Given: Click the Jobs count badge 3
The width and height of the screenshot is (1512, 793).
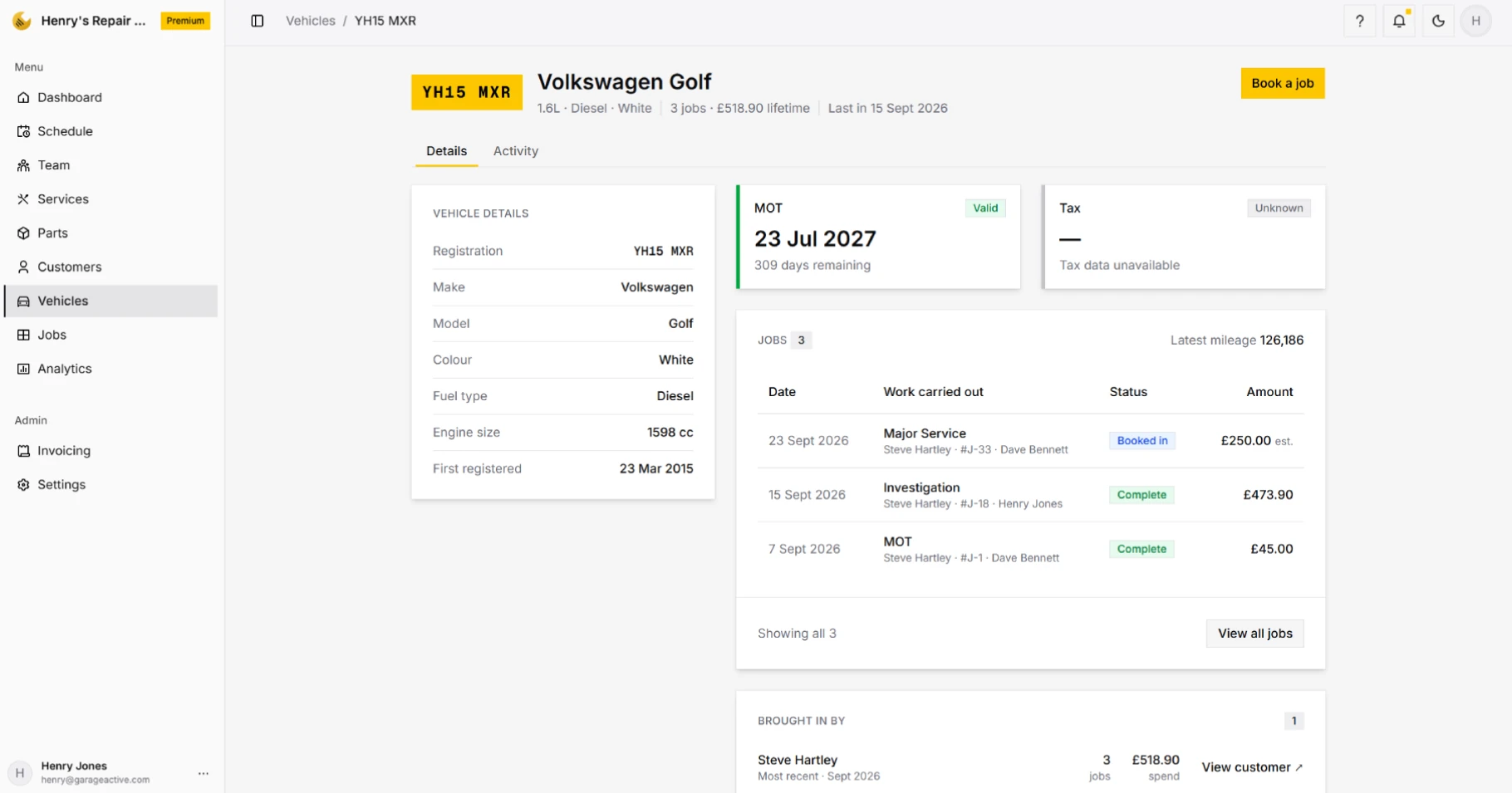Looking at the screenshot, I should point(801,340).
